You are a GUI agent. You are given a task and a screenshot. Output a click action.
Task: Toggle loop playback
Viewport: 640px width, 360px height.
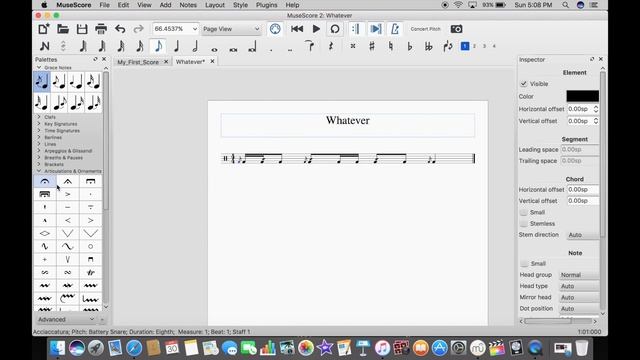[335, 29]
